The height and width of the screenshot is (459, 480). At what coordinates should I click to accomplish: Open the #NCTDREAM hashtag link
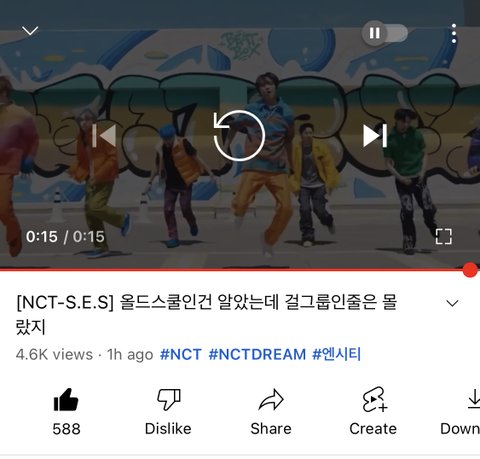257,354
